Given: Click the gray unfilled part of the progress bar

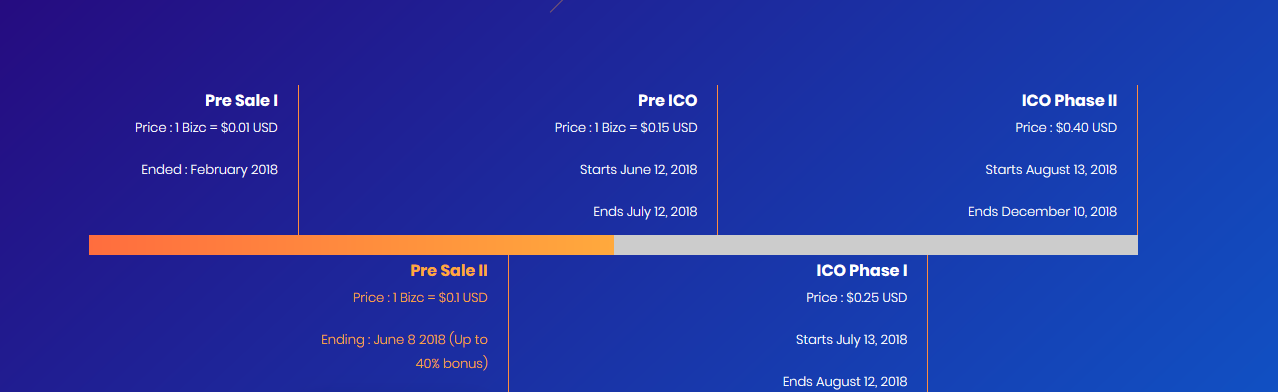Looking at the screenshot, I should (x=875, y=245).
